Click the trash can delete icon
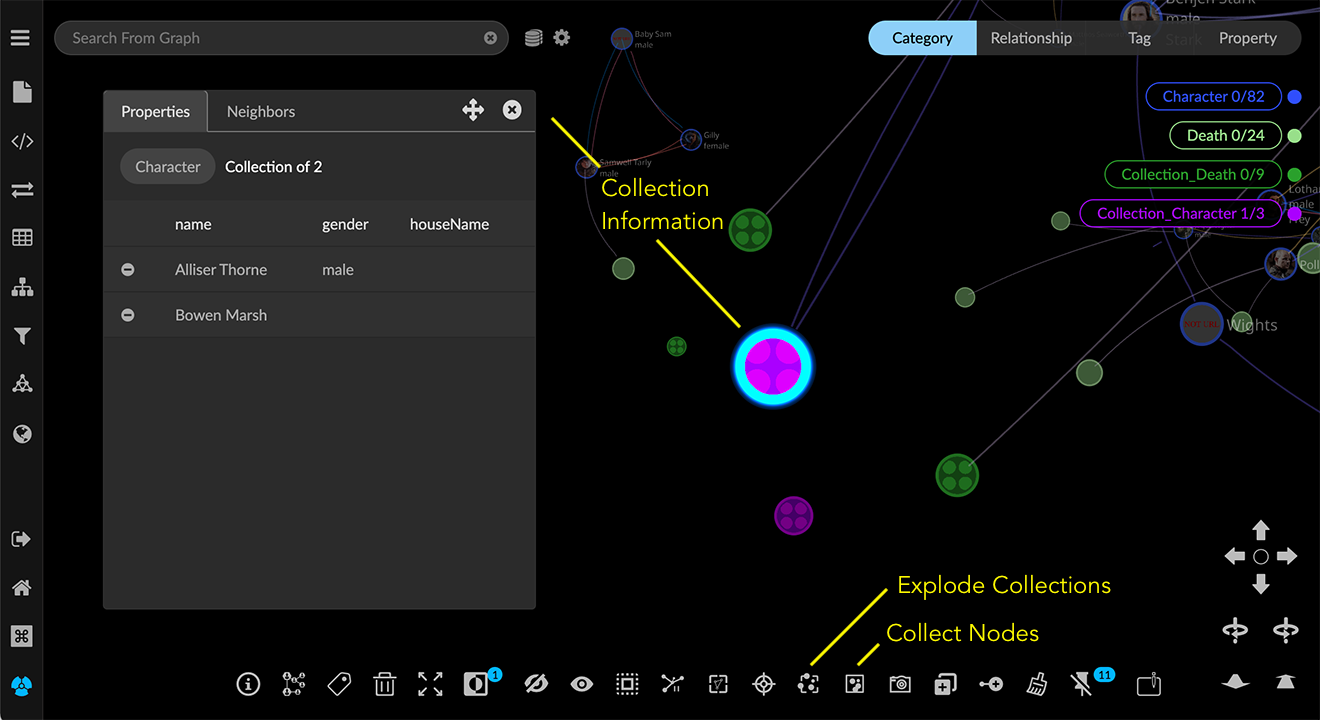Viewport: 1320px width, 720px height. (x=384, y=684)
